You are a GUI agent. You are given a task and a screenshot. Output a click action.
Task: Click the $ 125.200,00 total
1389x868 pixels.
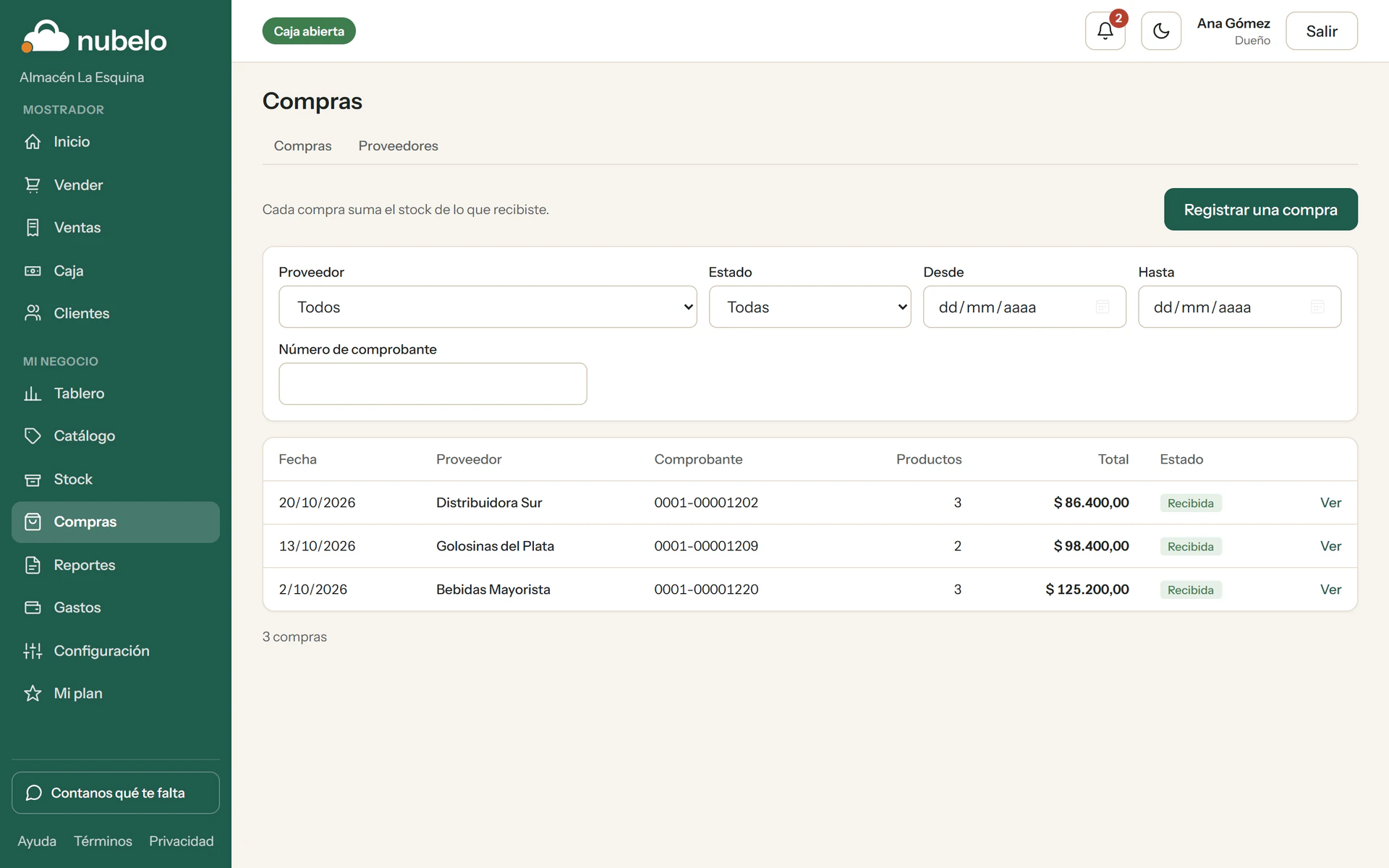coord(1087,590)
